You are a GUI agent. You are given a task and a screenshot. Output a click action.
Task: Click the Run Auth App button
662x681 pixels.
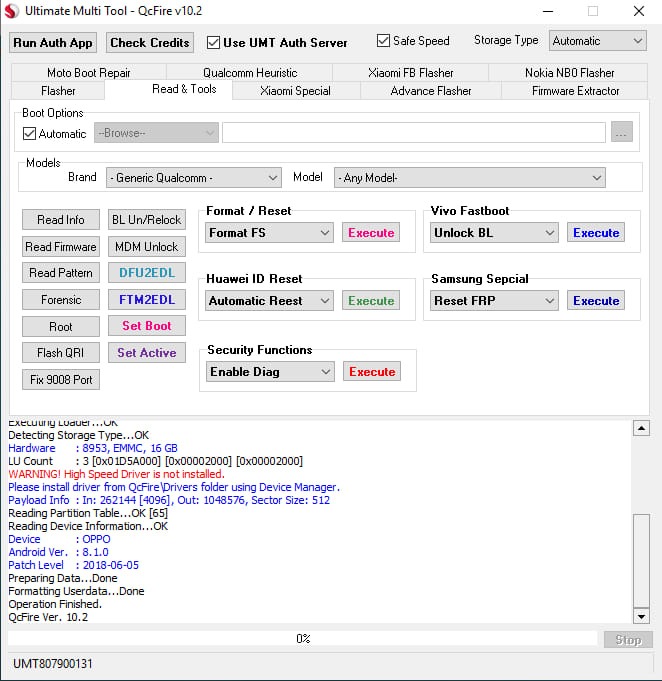53,43
